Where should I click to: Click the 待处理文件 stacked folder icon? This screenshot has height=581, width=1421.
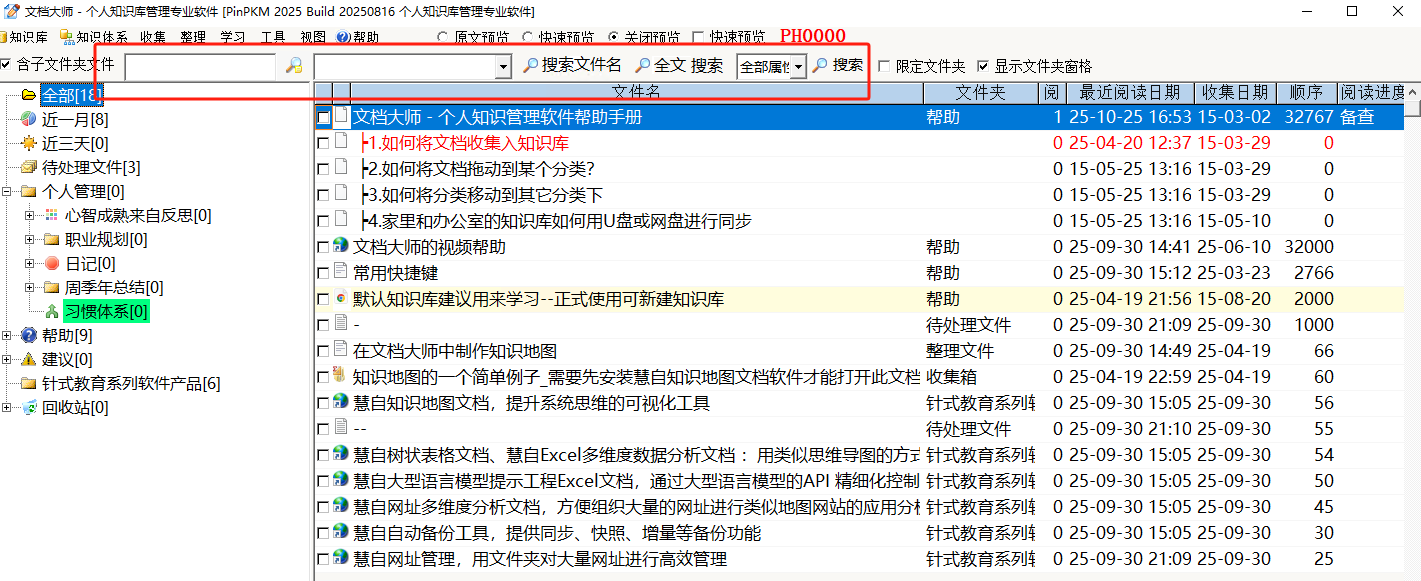pyautogui.click(x=29, y=168)
